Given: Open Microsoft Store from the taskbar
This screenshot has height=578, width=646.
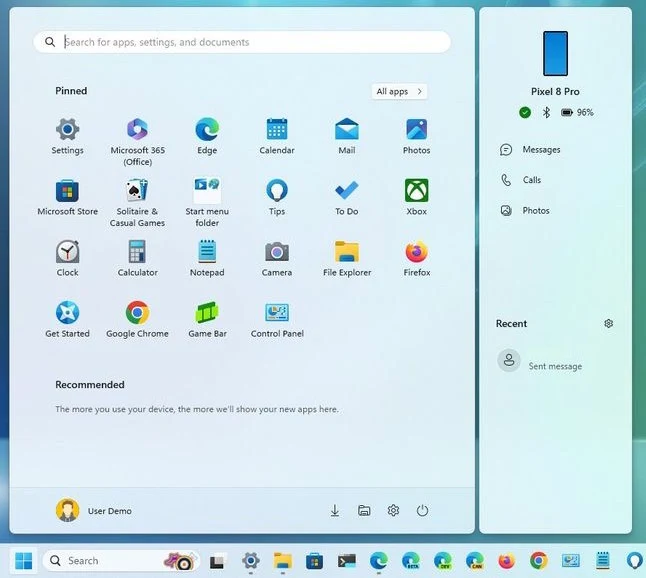Looking at the screenshot, I should point(314,561).
